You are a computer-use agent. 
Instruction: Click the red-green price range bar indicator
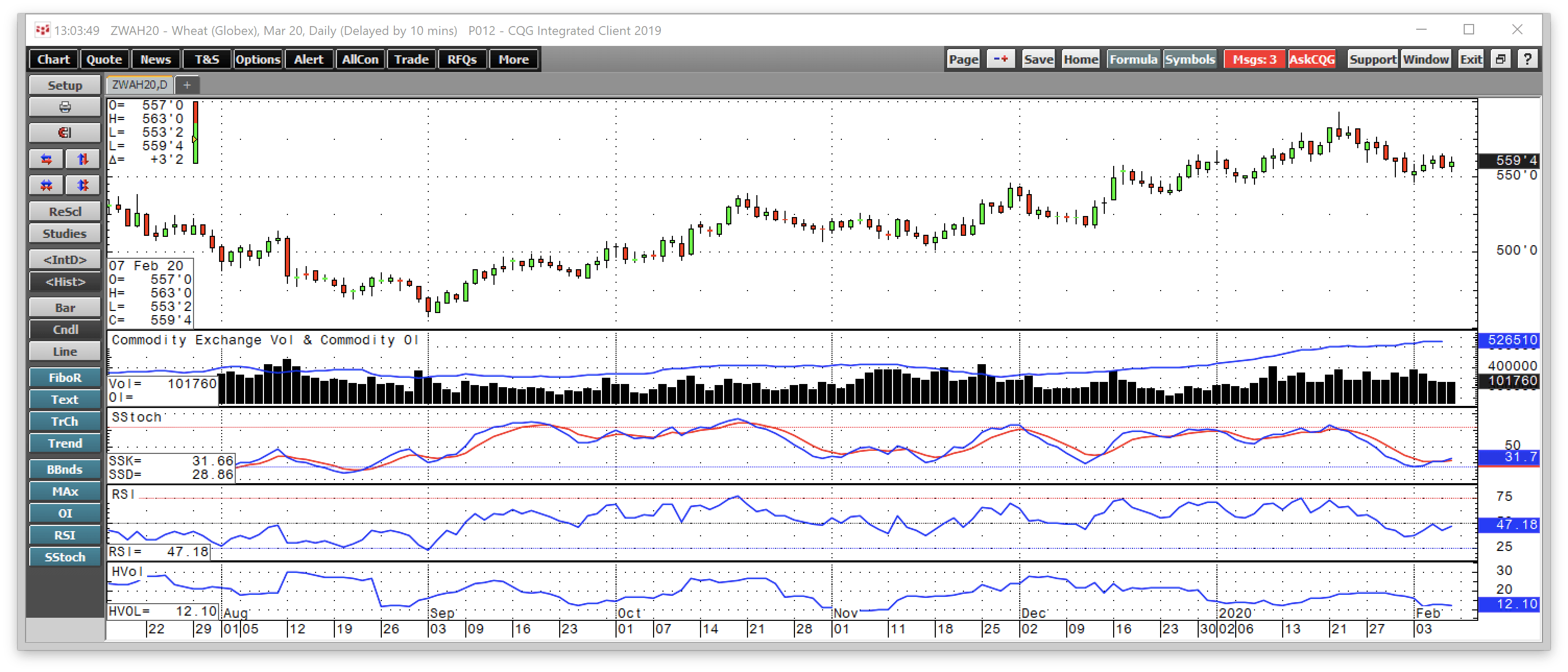point(196,132)
